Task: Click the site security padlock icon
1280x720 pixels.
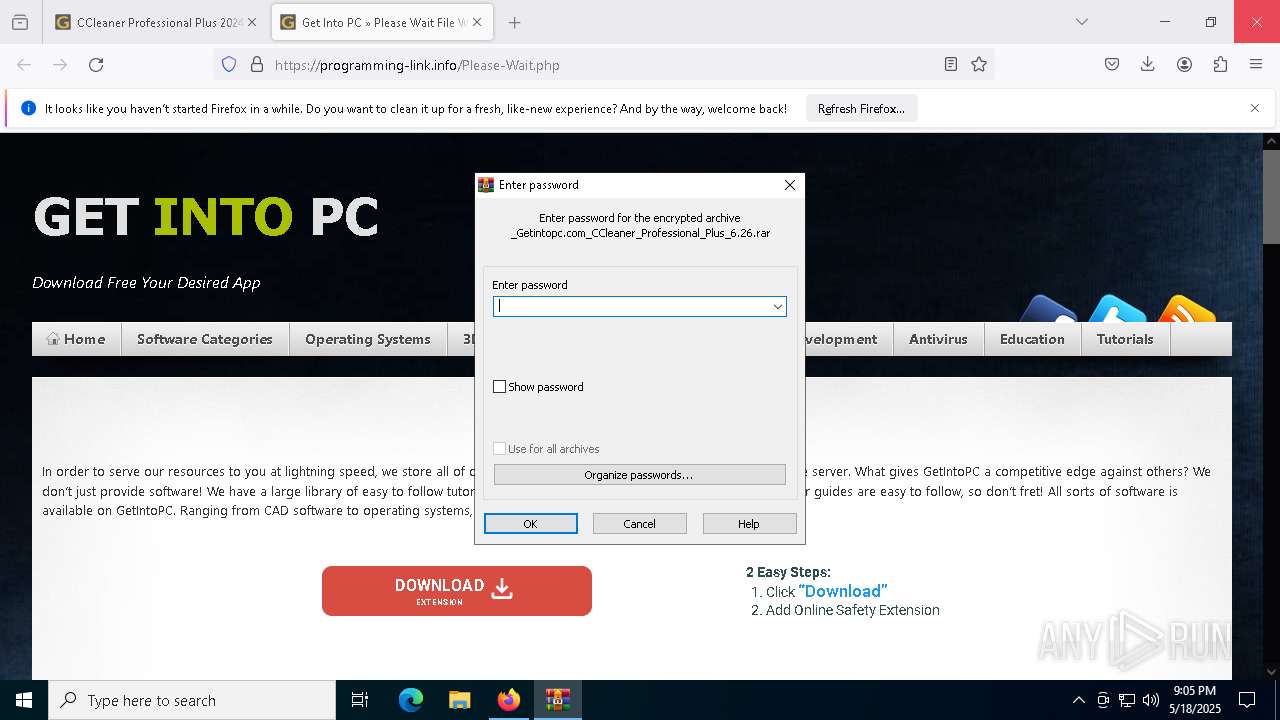Action: pyautogui.click(x=257, y=65)
